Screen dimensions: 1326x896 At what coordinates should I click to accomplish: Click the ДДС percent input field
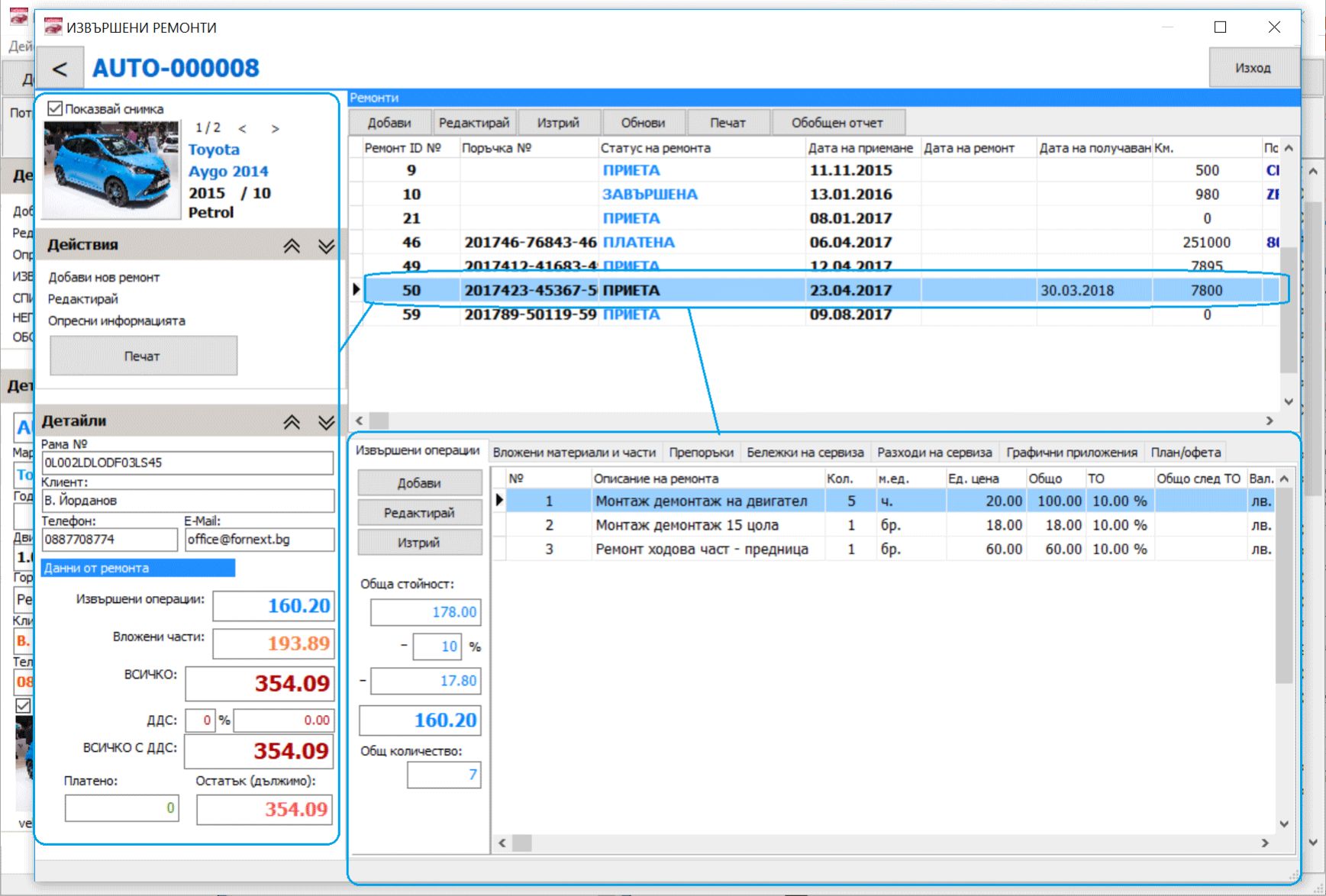point(200,720)
